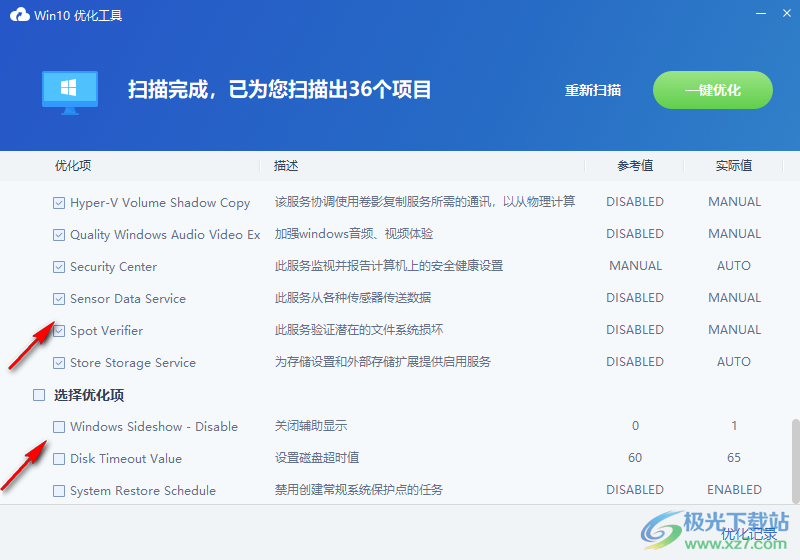Uncheck Spot Verifier checkbox
Viewport: 800px width, 560px height.
(x=59, y=331)
